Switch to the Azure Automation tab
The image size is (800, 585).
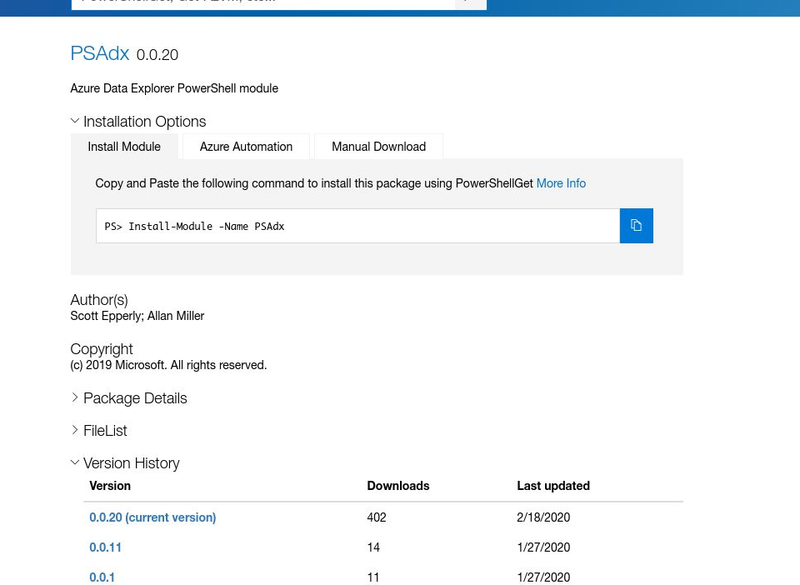click(x=246, y=147)
